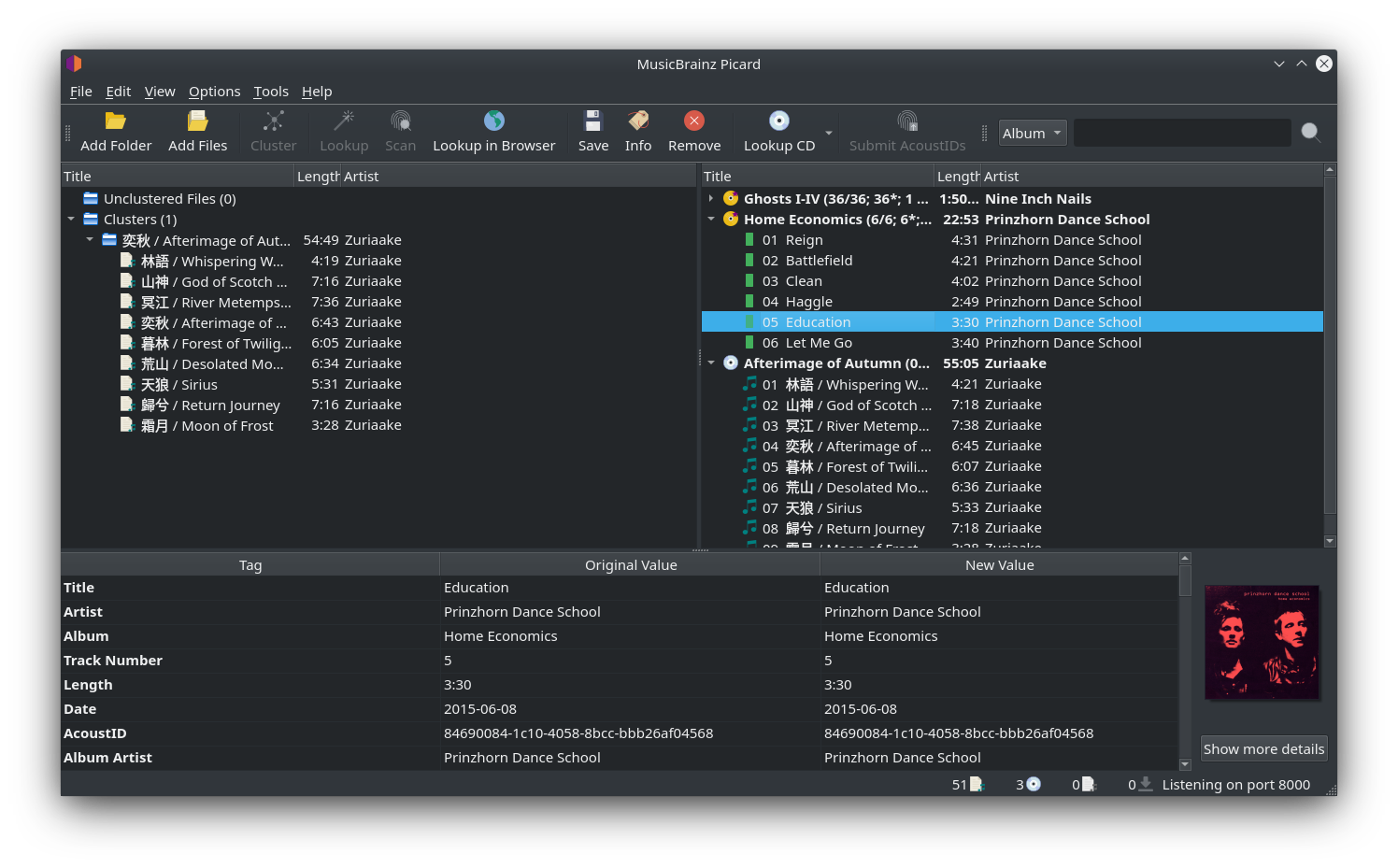Viewport: 1398px width, 868px height.
Task: Click the New Value column header
Action: coord(999,564)
